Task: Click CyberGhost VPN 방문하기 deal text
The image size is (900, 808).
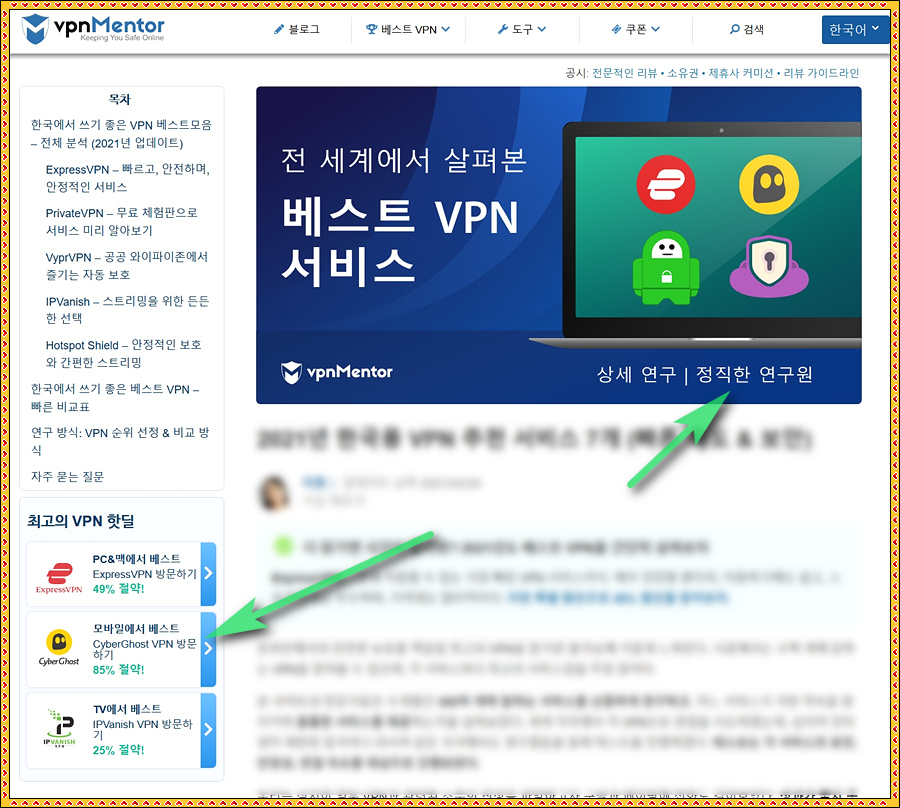Action: pos(145,649)
